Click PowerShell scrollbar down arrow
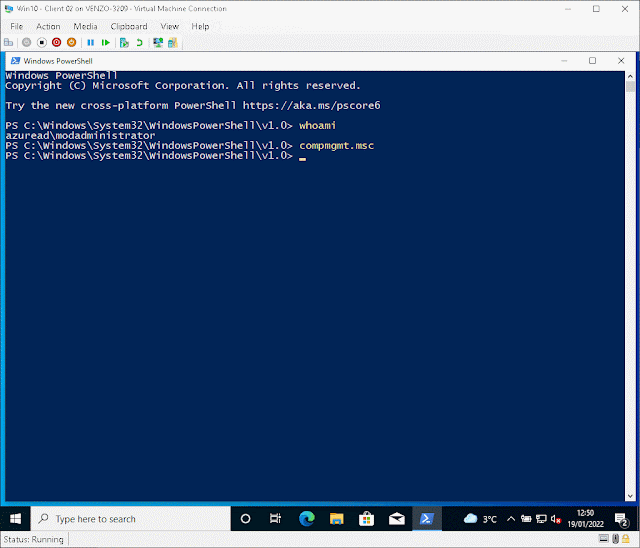640x548 pixels. pyautogui.click(x=630, y=496)
